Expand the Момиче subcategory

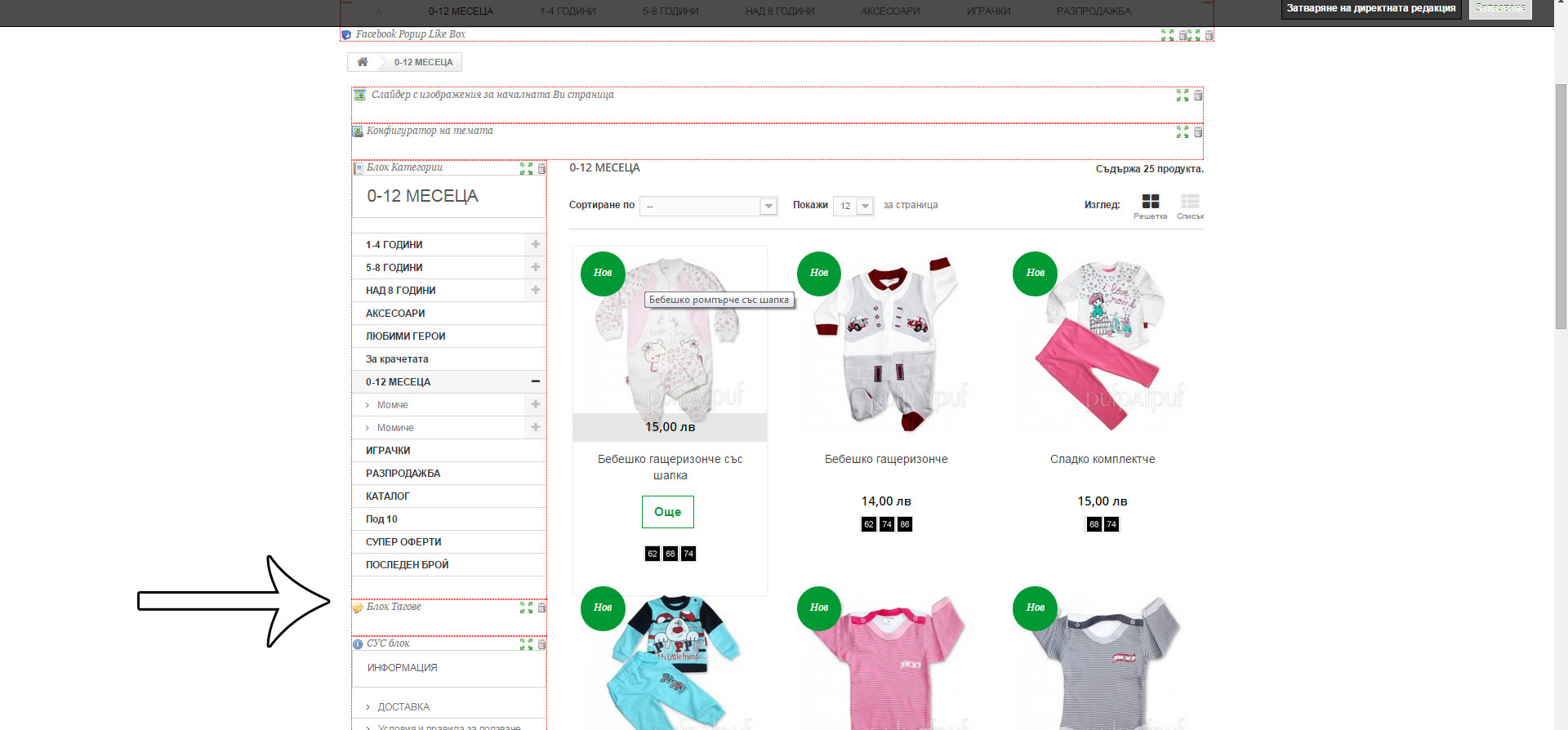[x=535, y=427]
